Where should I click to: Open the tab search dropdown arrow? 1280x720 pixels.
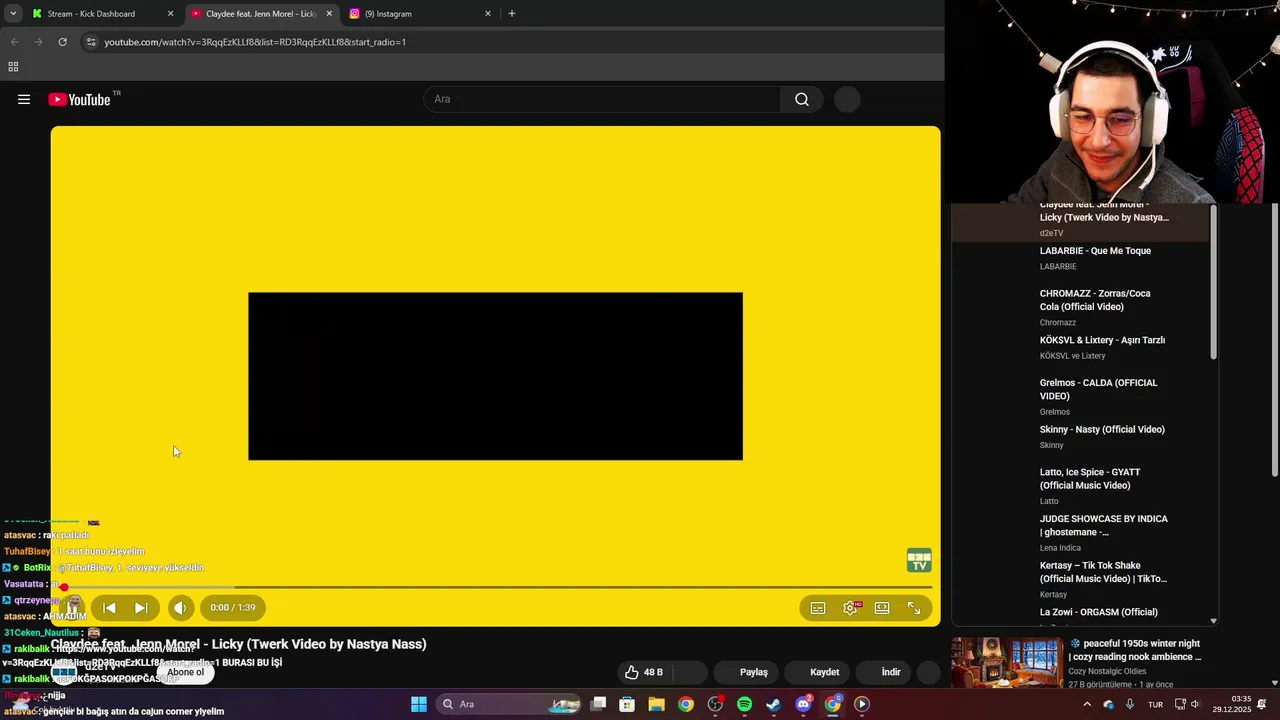pyautogui.click(x=13, y=14)
